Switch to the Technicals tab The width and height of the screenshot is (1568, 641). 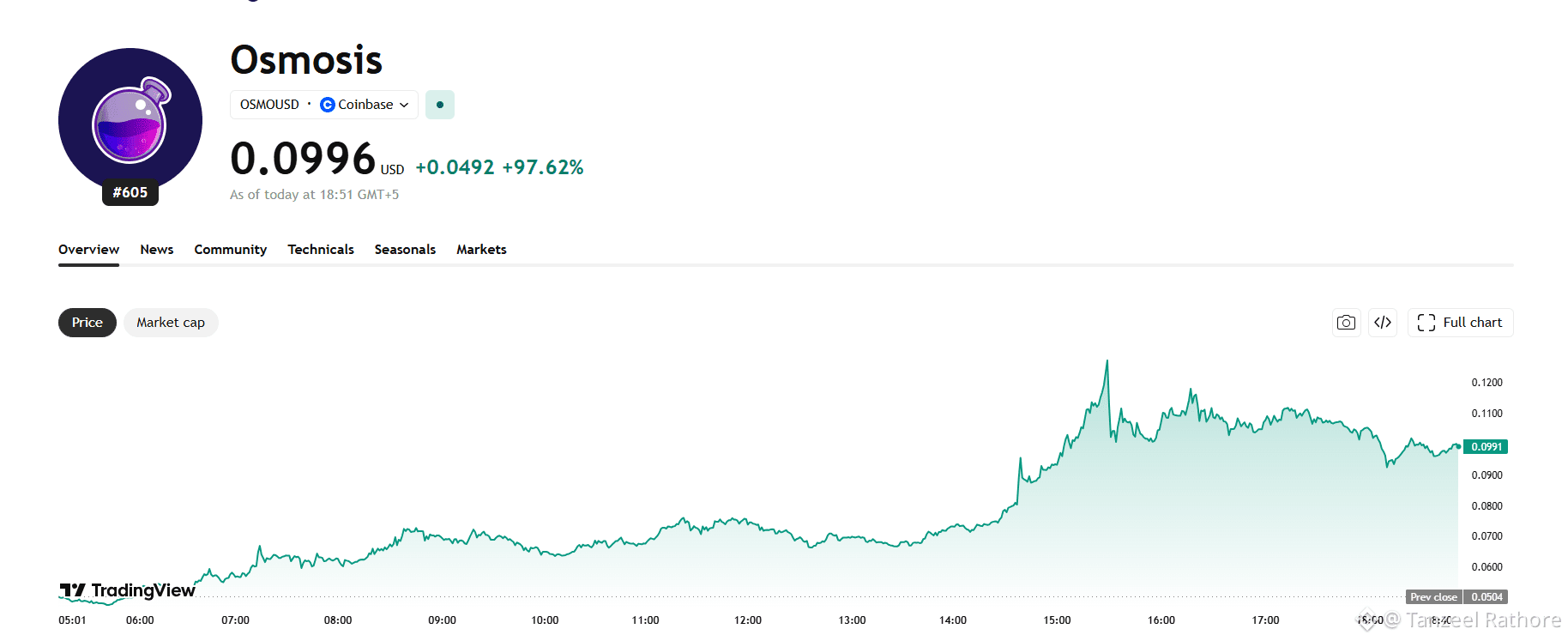pyautogui.click(x=321, y=250)
